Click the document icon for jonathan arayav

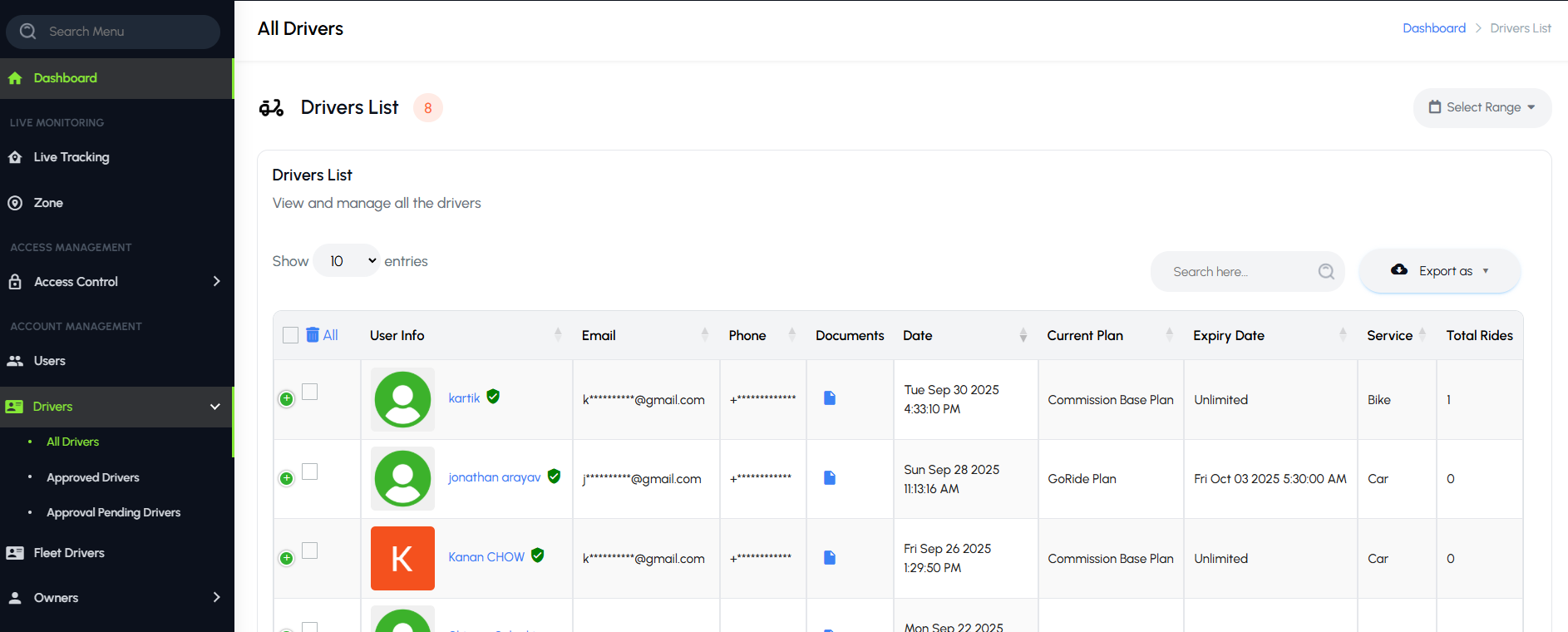[x=829, y=478]
